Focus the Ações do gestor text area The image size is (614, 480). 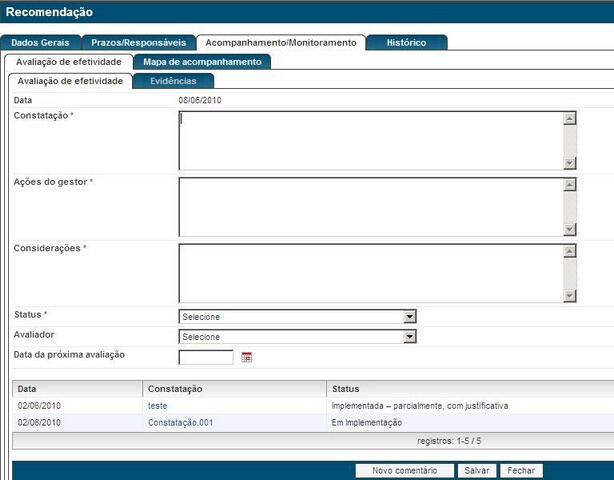click(x=371, y=207)
